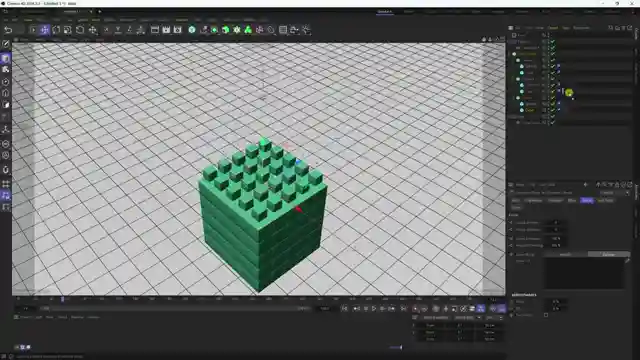
Task: Open Render Settings clapperboard with gear
Action: (x=178, y=30)
